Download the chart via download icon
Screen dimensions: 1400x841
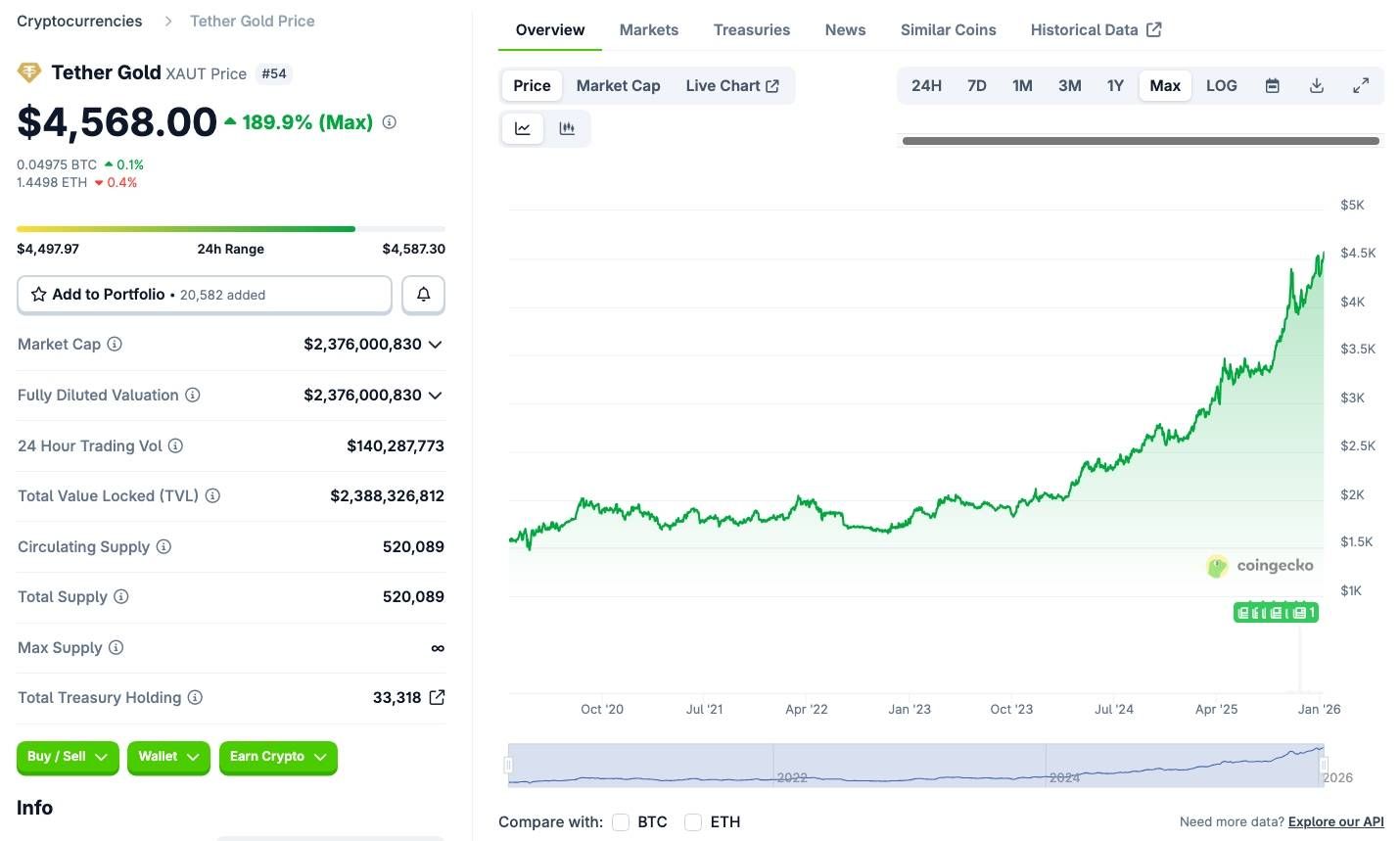[1316, 85]
